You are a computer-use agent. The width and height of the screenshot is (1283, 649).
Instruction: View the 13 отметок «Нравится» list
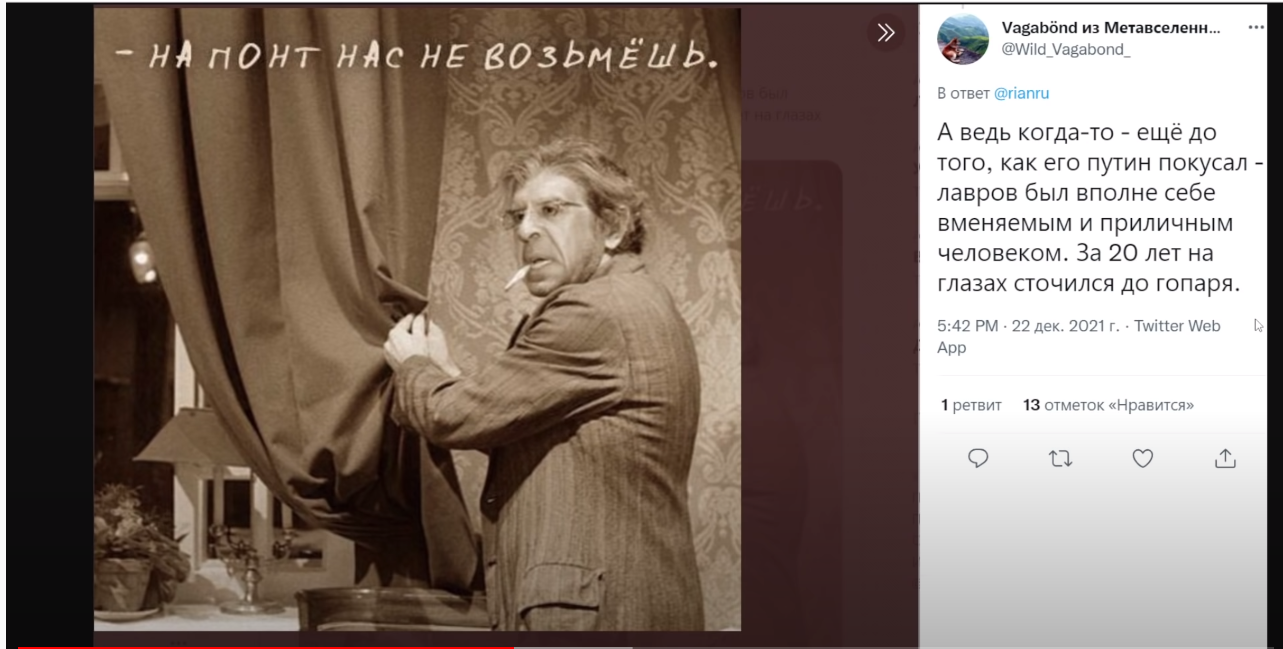[x=1109, y=405]
